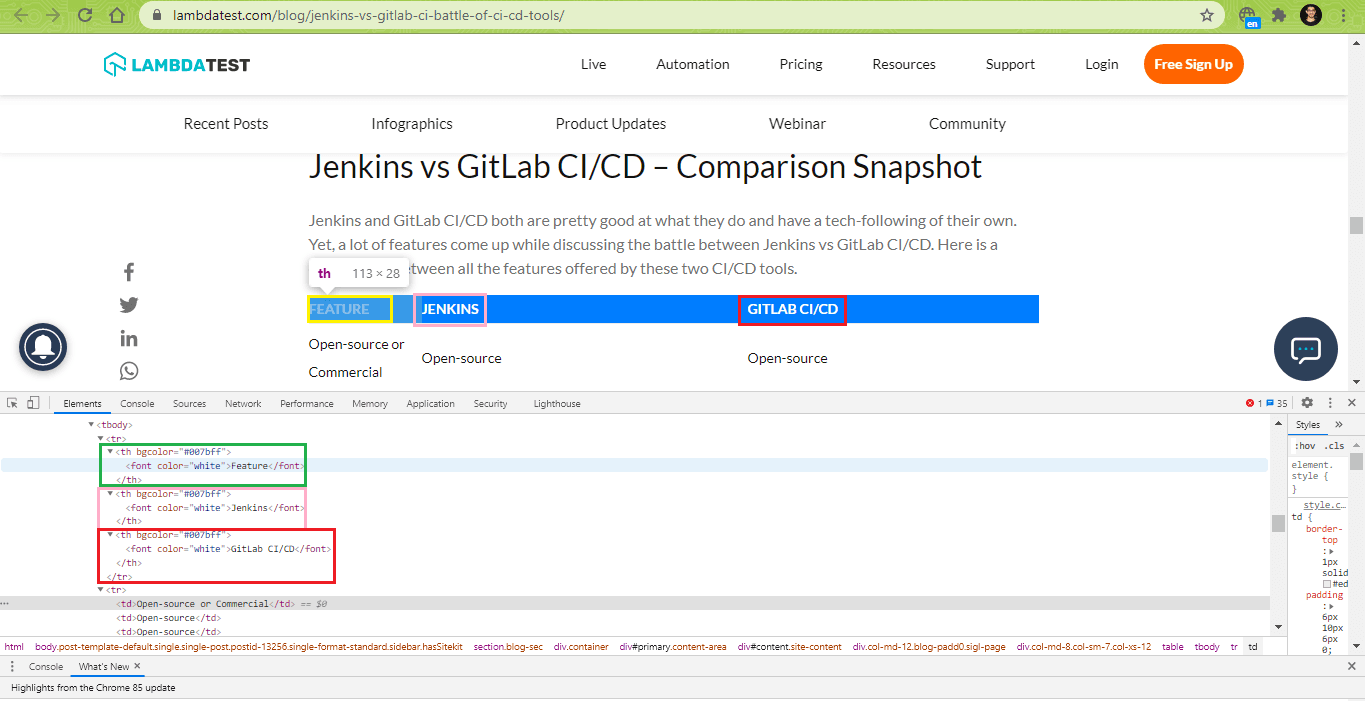Select tbody in the breadcrumb
Image resolution: width=1365 pixels, height=701 pixels.
point(1207,647)
